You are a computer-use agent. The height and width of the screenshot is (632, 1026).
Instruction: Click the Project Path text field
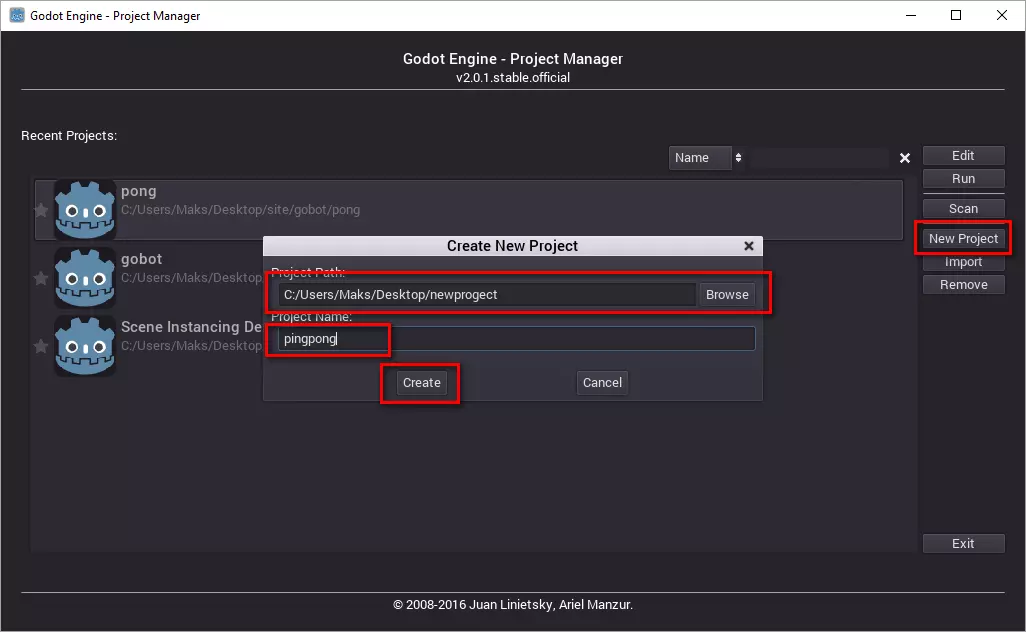[486, 295]
